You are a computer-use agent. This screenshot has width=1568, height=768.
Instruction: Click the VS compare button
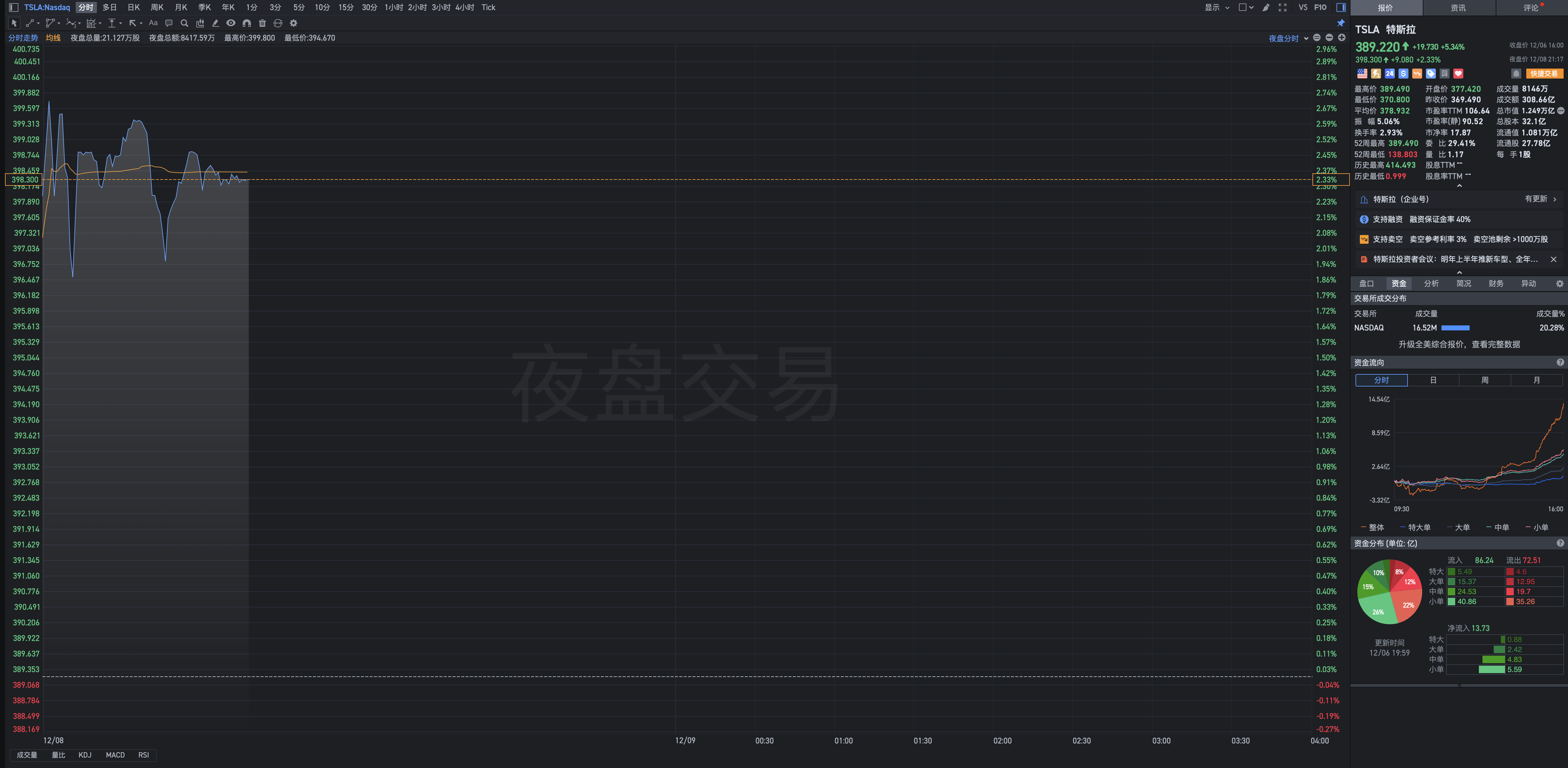1303,7
